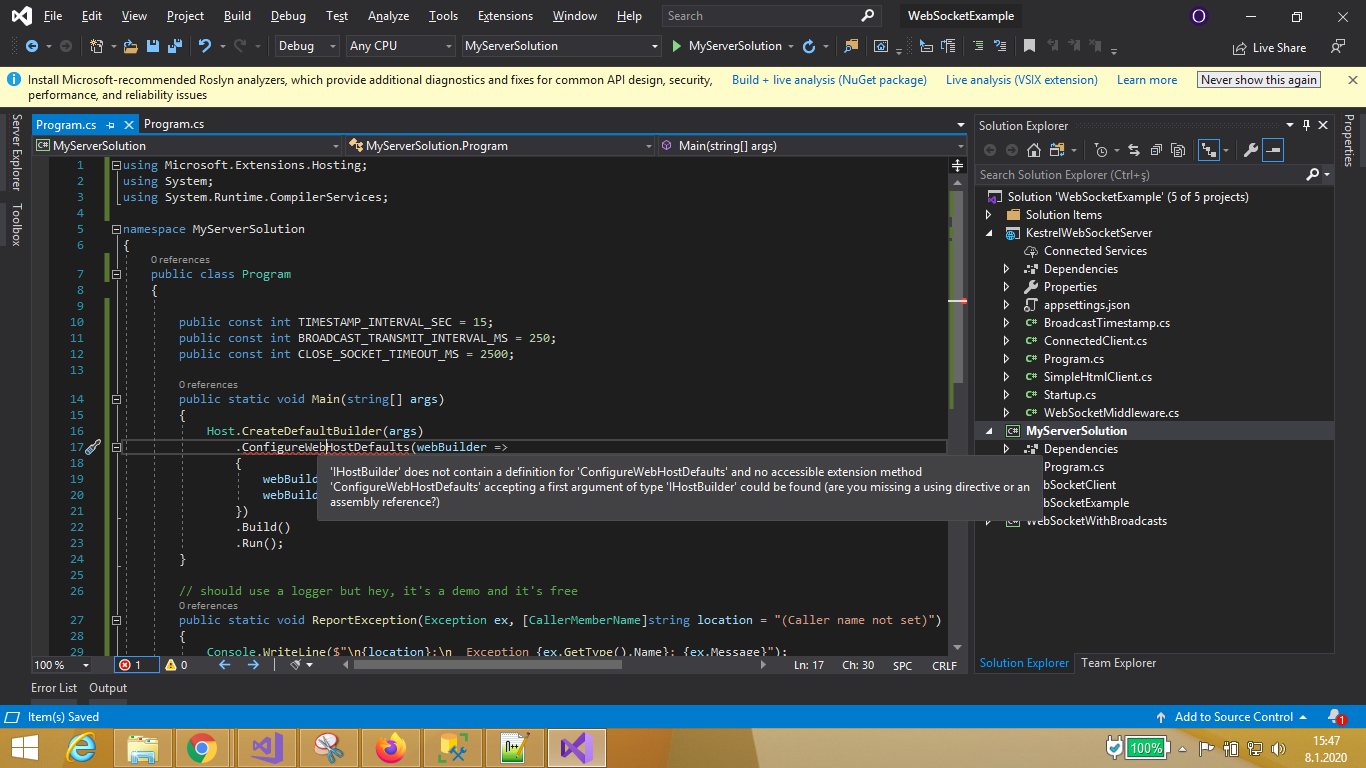Open Solution Explorer Home view
1366x768 pixels.
[x=1035, y=150]
